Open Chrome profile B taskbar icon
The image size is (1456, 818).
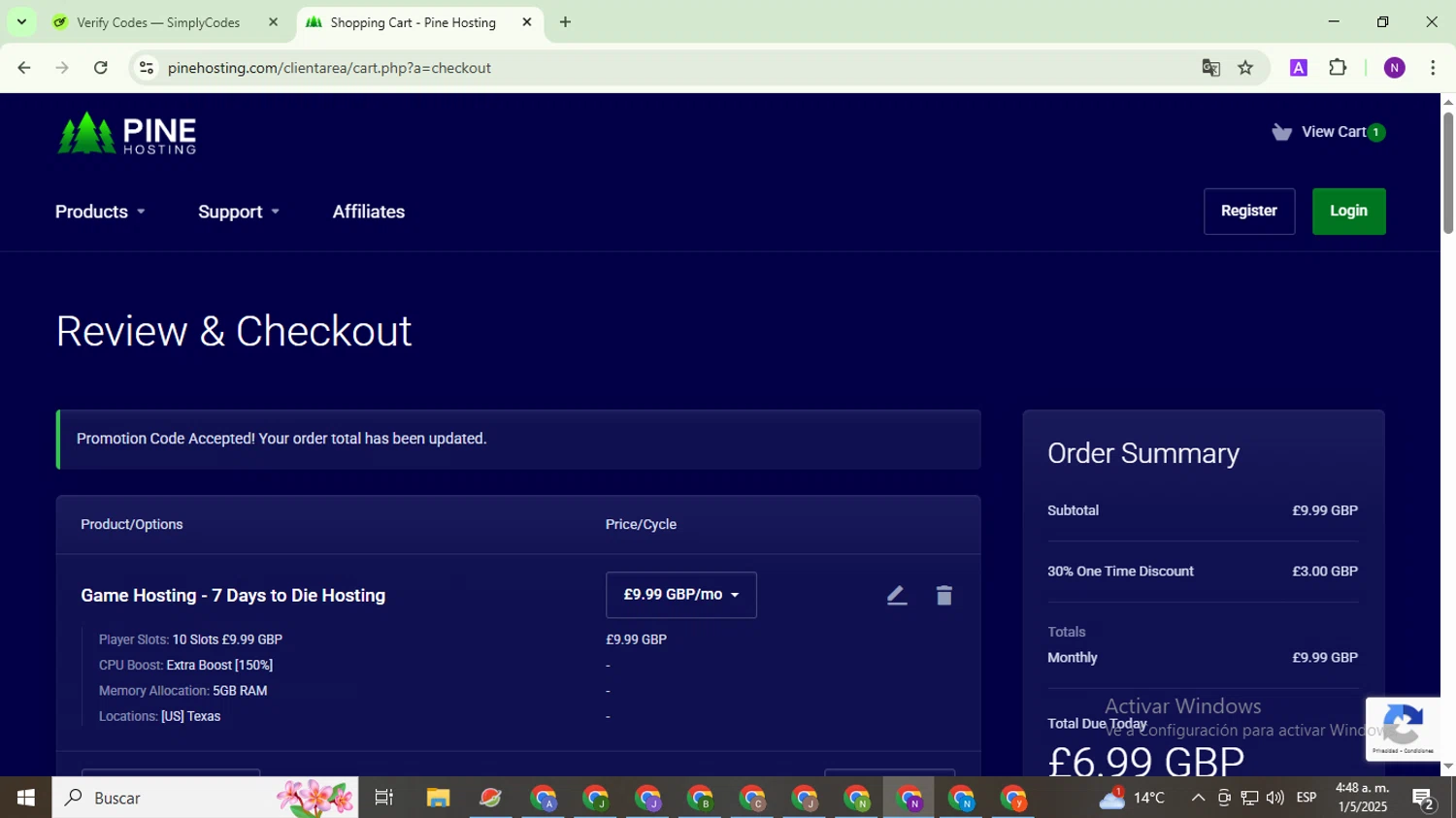(700, 798)
